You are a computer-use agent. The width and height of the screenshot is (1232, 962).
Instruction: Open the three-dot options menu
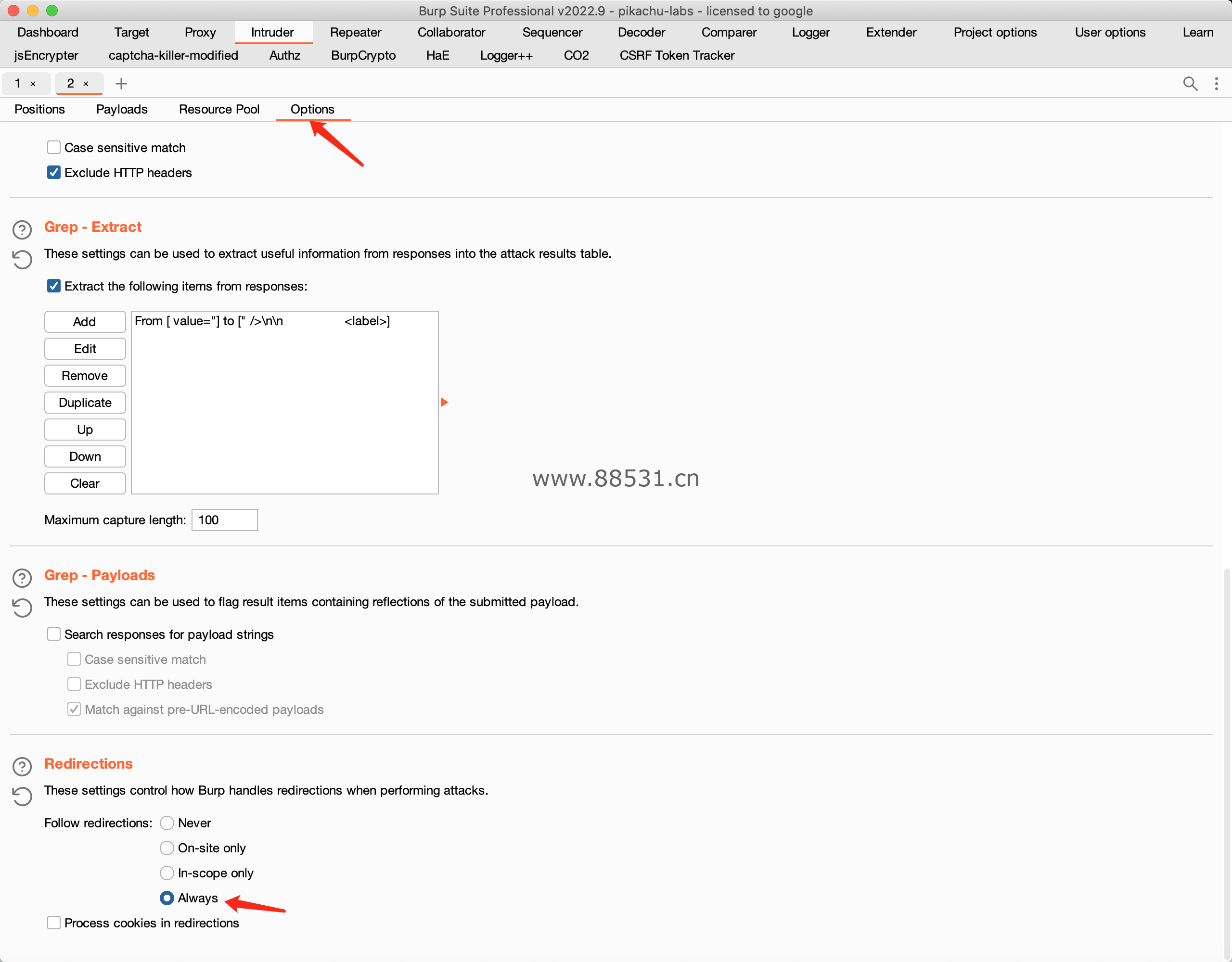(x=1216, y=84)
